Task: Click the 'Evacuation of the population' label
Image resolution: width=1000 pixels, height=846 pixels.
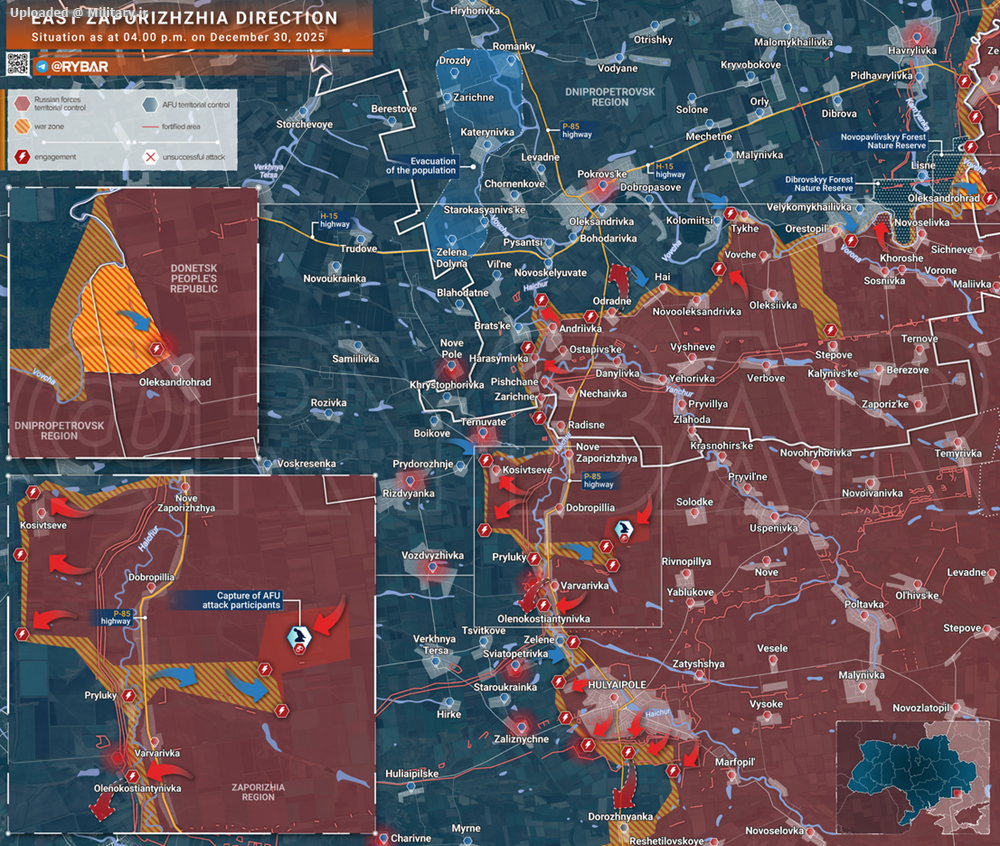Action: coord(421,165)
